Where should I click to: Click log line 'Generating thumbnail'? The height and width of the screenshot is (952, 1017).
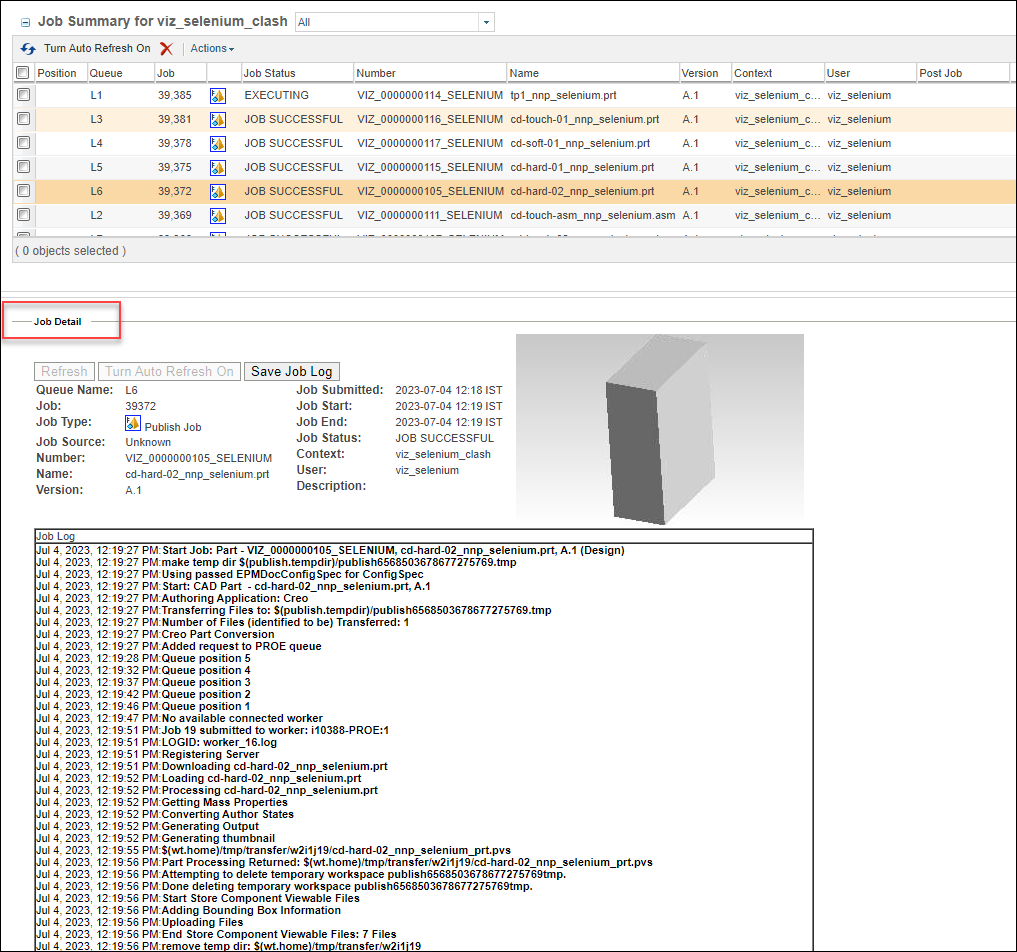(218, 839)
